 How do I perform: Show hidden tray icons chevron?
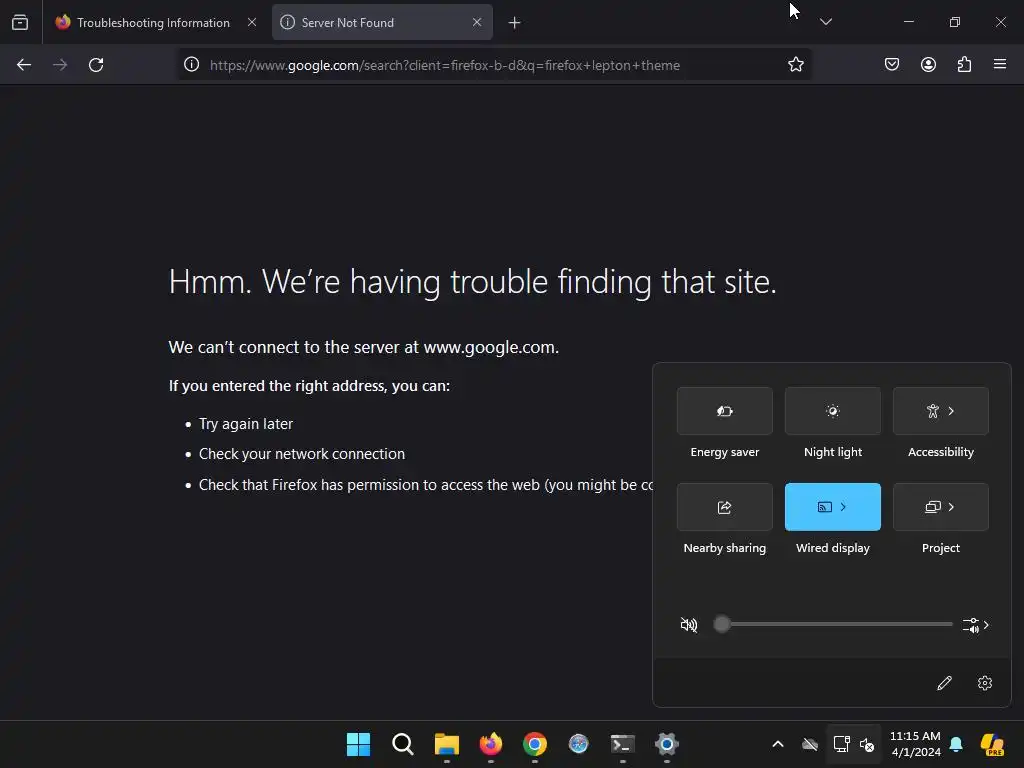coord(778,744)
